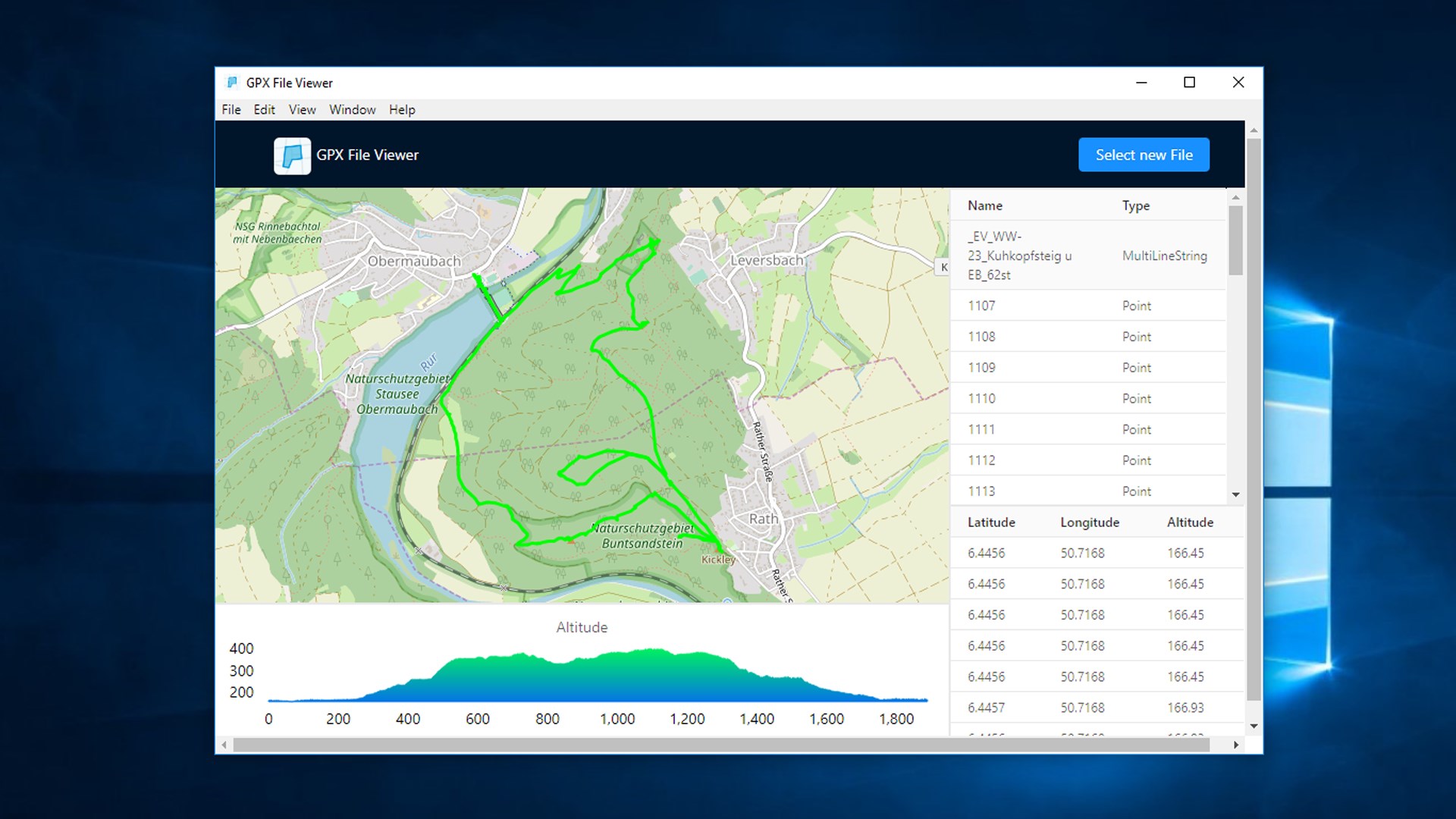Maximize the GPX File Viewer window

tap(1189, 83)
